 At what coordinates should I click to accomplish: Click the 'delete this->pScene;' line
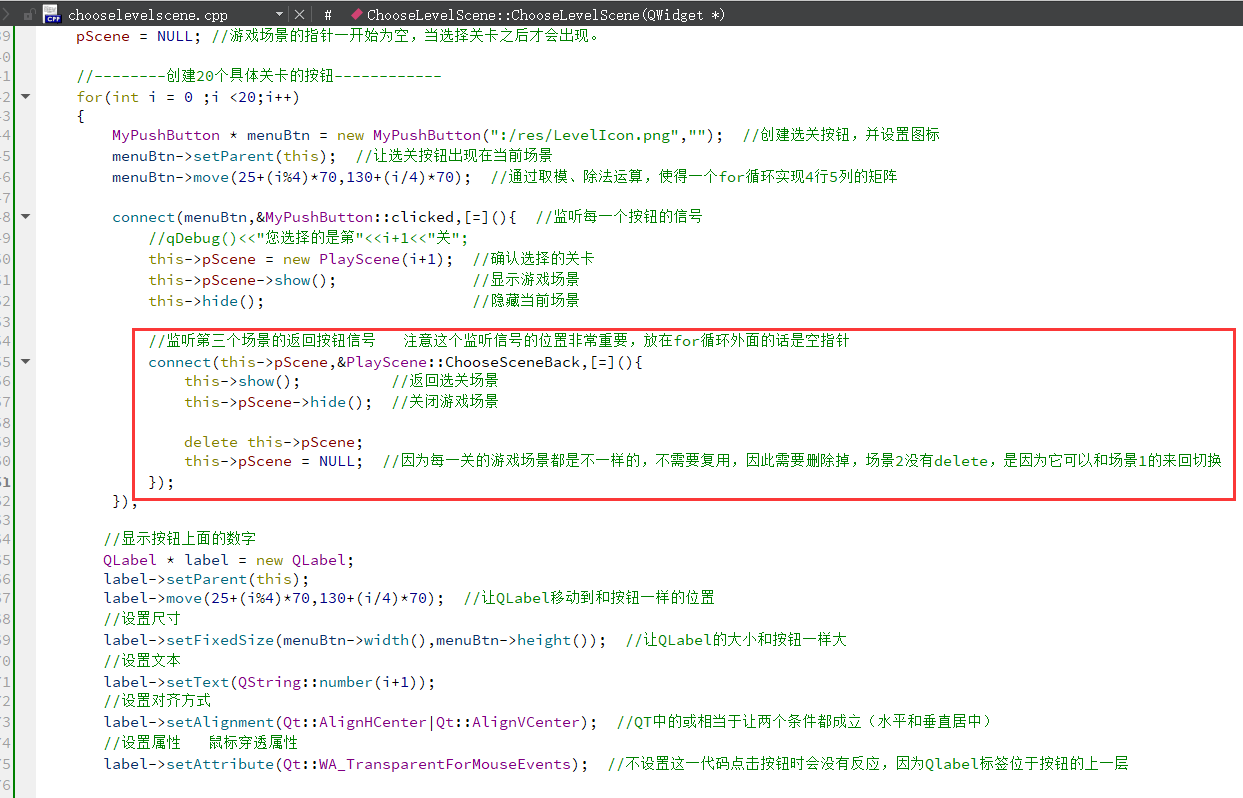(x=274, y=442)
